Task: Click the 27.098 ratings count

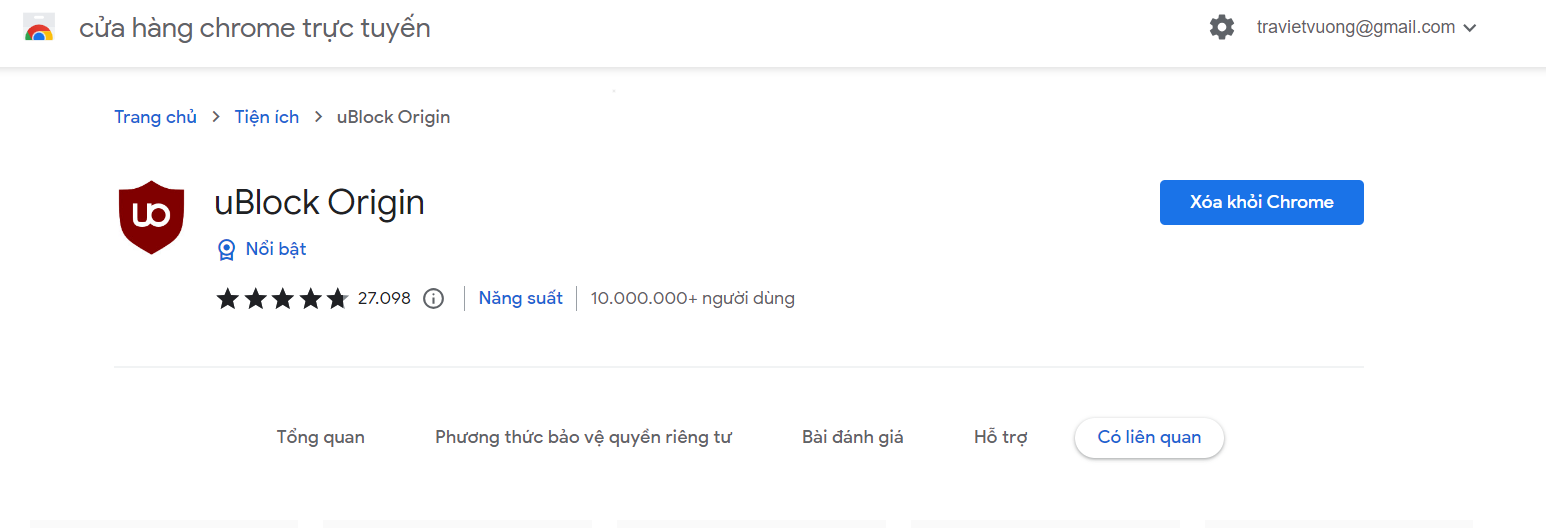Action: click(384, 298)
